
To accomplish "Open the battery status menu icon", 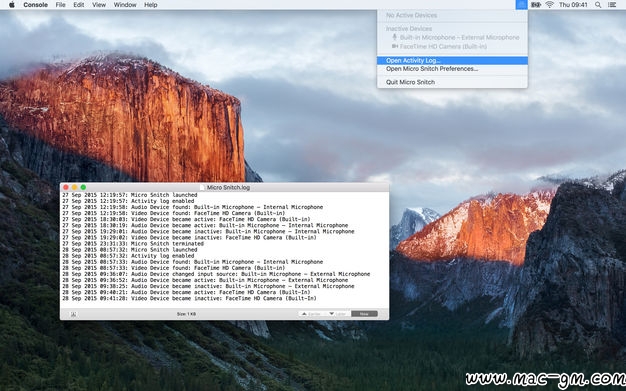I will coord(536,5).
